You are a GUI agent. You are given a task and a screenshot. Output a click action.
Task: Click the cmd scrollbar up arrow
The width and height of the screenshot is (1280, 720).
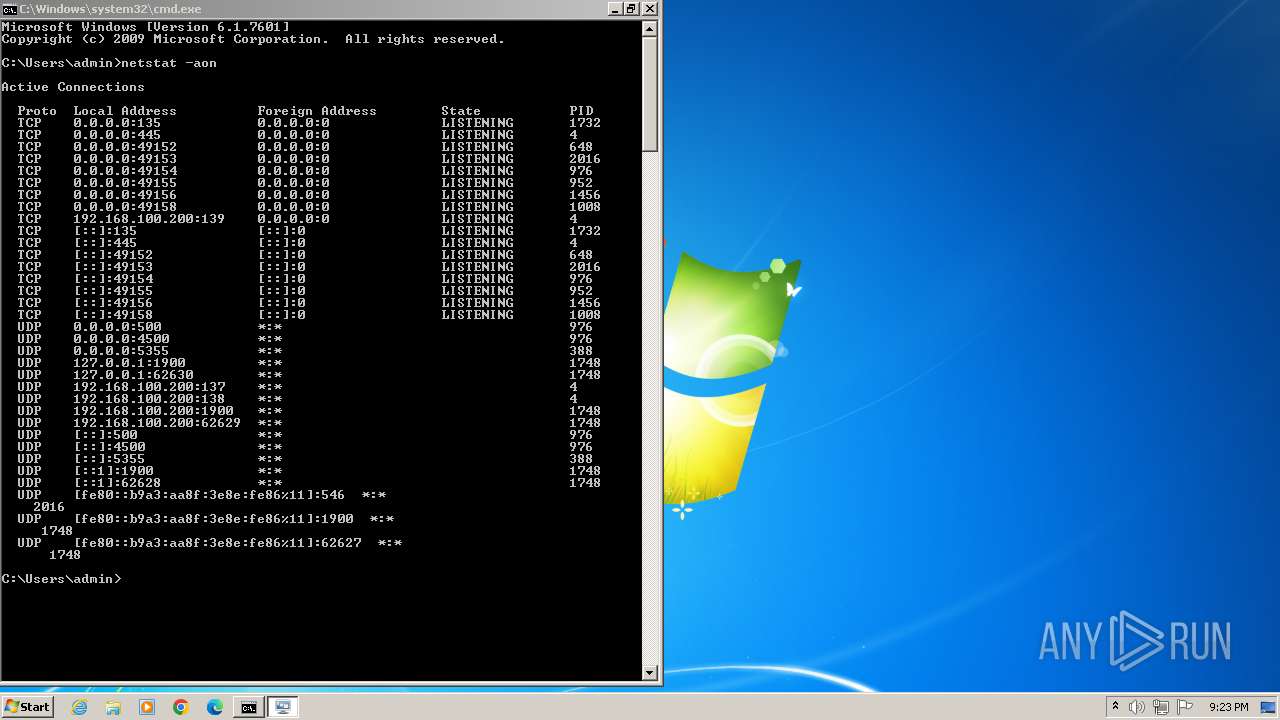(650, 28)
